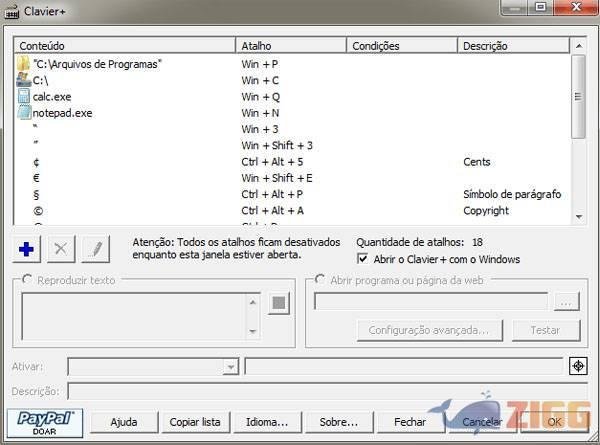600x445 pixels.
Task: Sort by the Atalho column header
Action: tap(291, 46)
